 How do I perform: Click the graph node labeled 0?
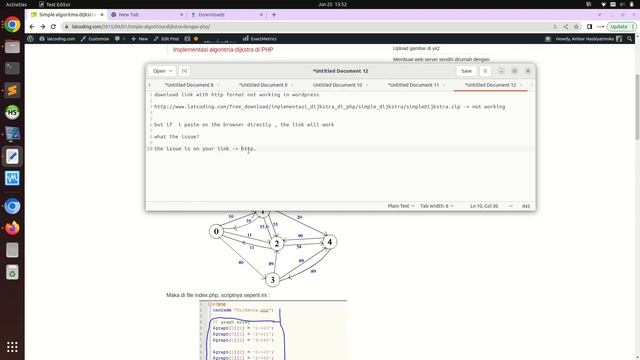pos(216,231)
